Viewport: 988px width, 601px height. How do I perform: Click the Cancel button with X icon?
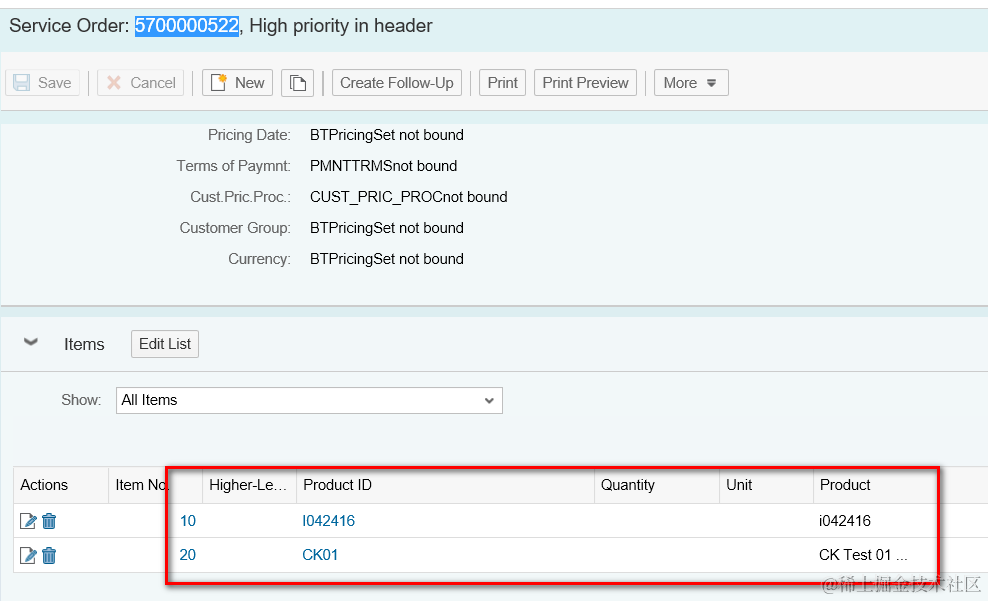141,83
